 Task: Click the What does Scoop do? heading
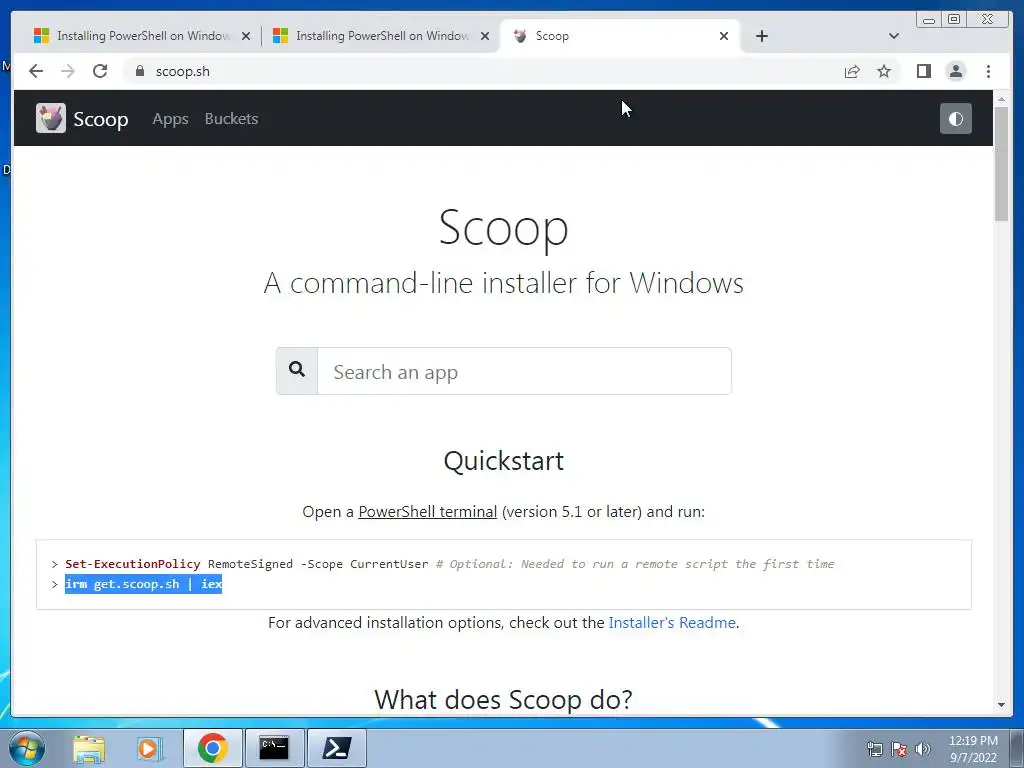point(504,699)
